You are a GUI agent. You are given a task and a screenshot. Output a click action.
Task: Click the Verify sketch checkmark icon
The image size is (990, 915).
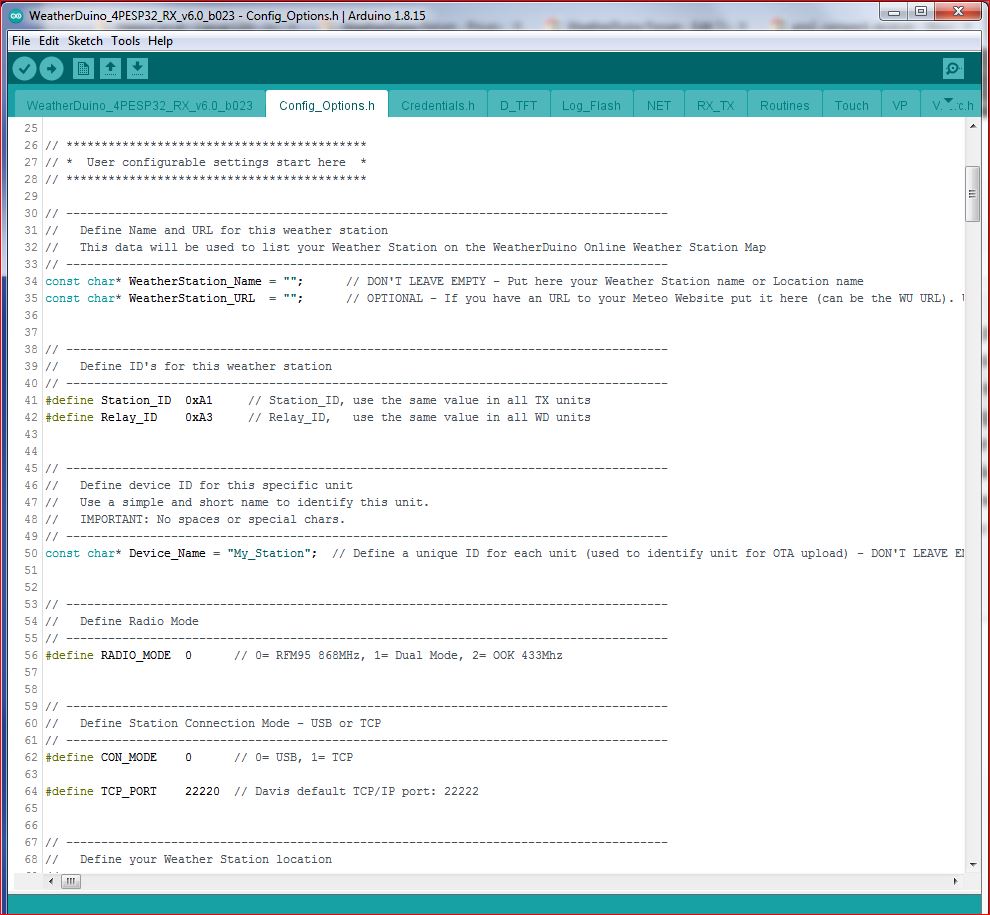coord(25,68)
